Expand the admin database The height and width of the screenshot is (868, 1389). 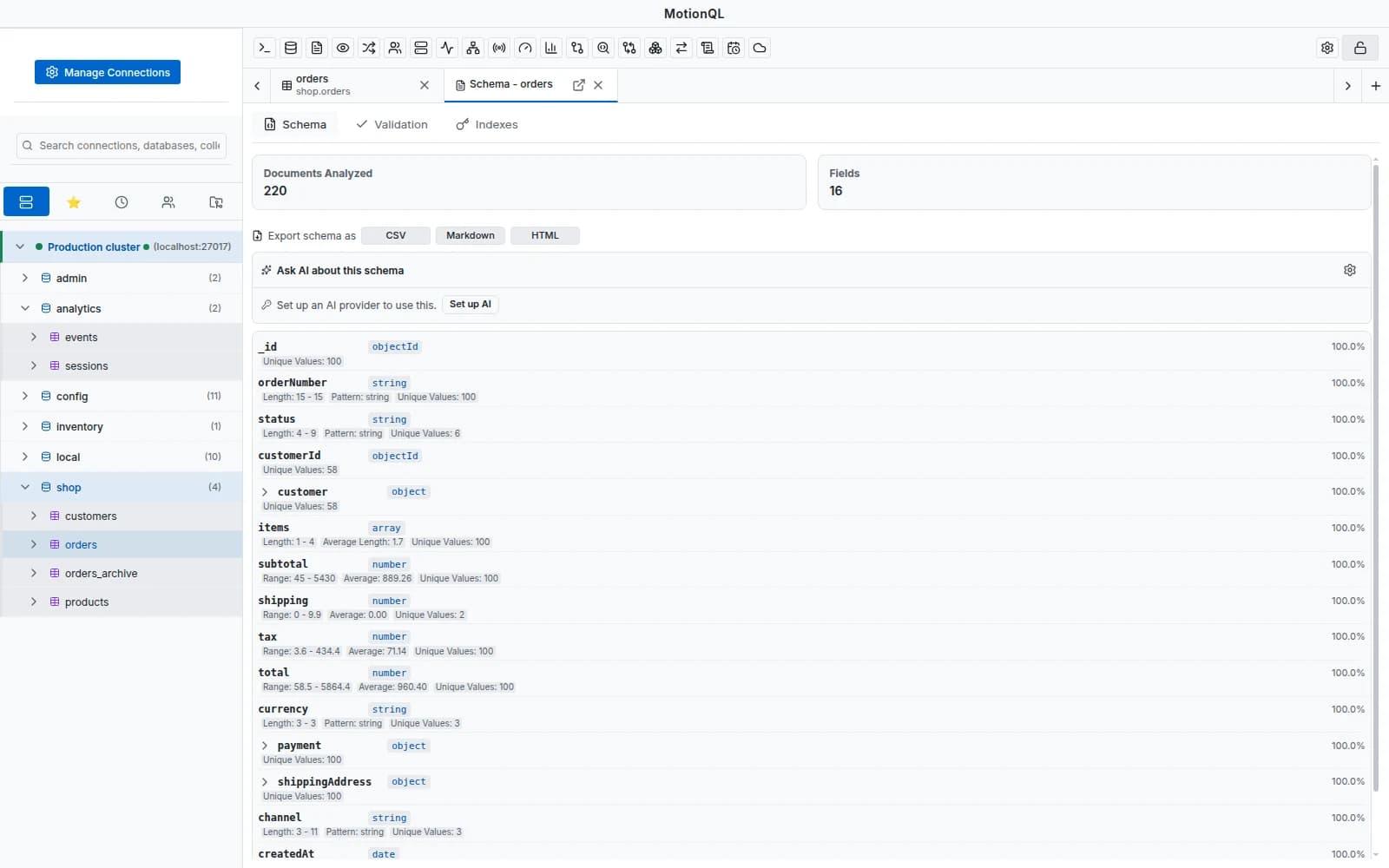(25, 278)
